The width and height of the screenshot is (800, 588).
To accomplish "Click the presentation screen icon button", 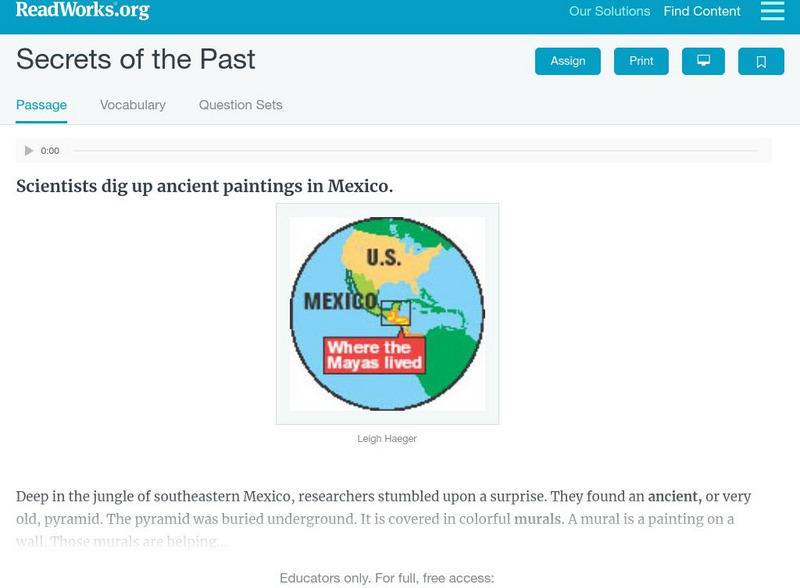I will click(703, 61).
